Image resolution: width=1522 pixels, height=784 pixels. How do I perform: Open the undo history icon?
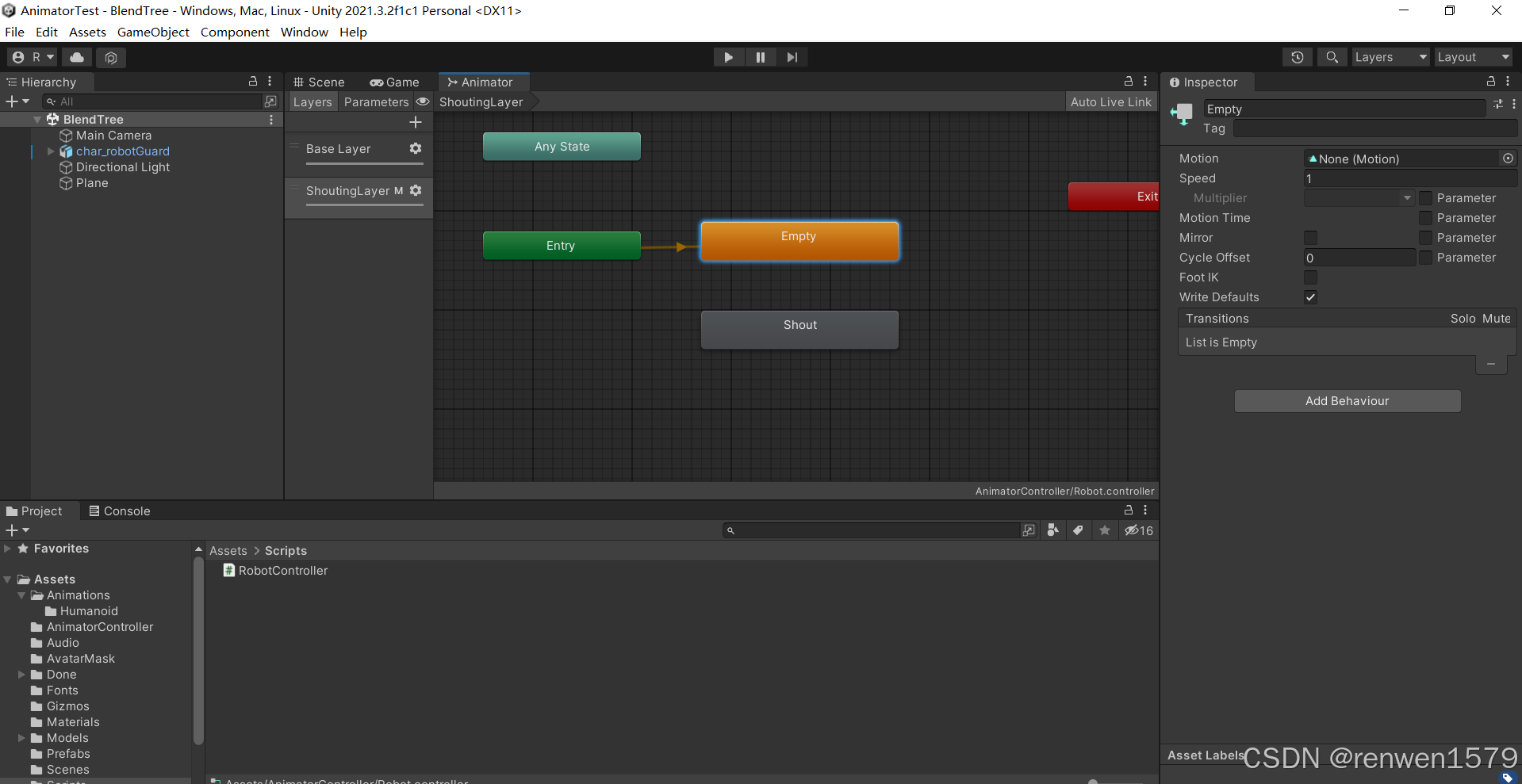[x=1298, y=57]
